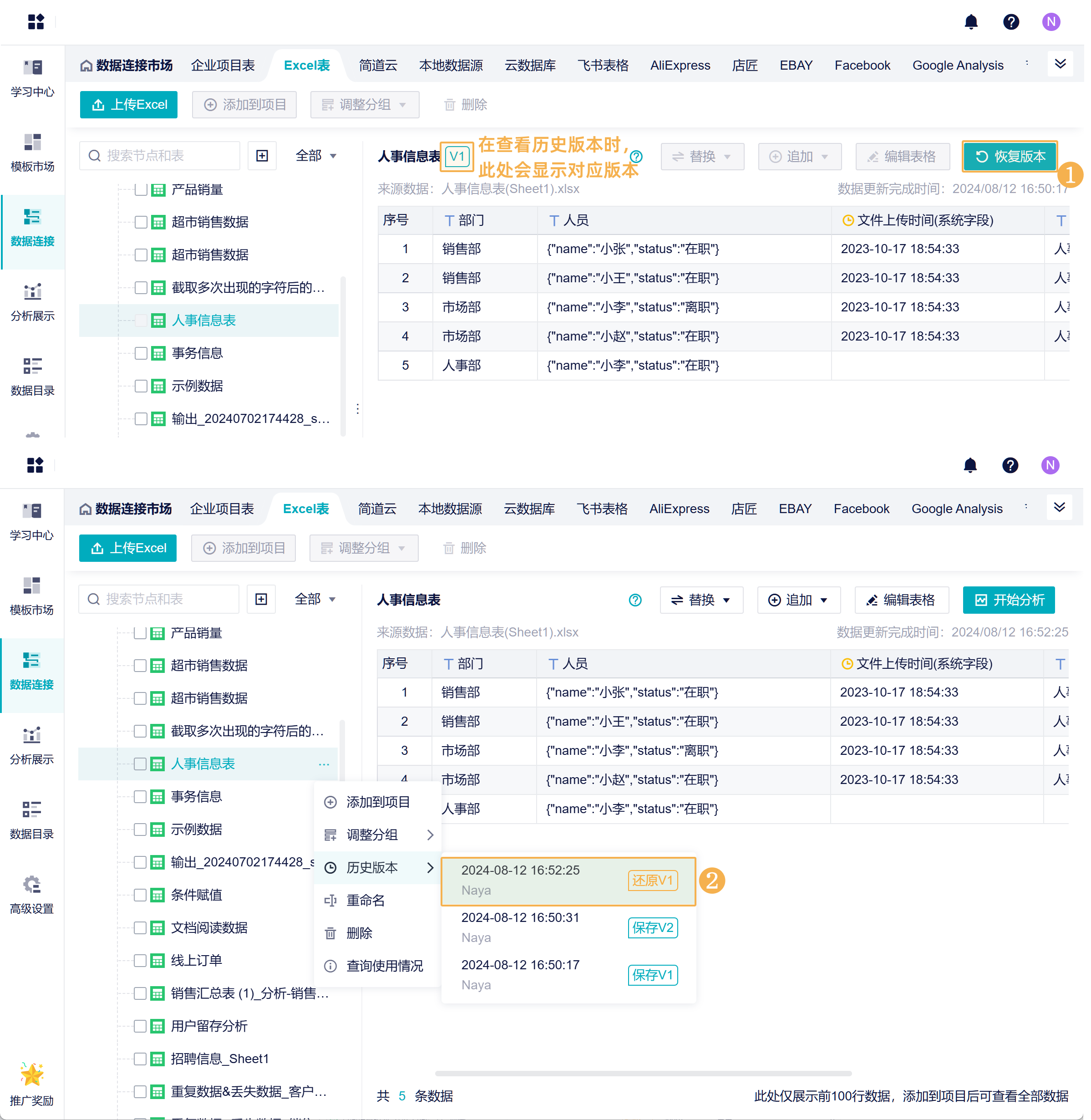Open the app grid icon in the lower view
Viewport: 1091px width, 1120px height.
click(x=35, y=465)
